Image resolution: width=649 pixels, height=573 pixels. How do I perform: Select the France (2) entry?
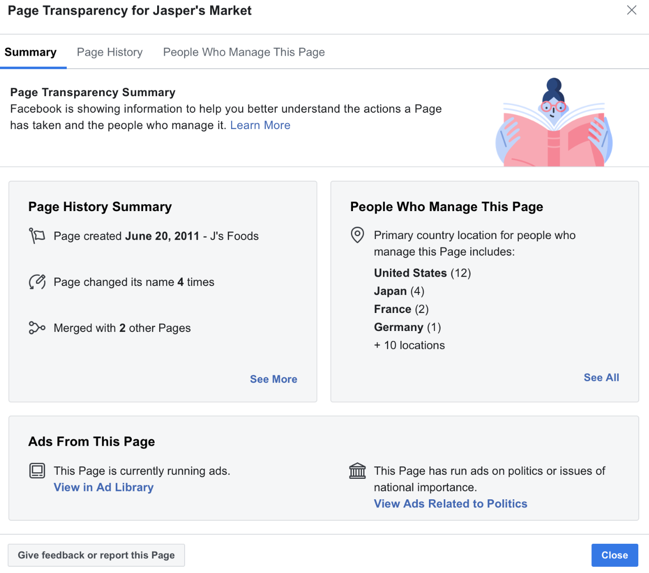[x=401, y=309]
